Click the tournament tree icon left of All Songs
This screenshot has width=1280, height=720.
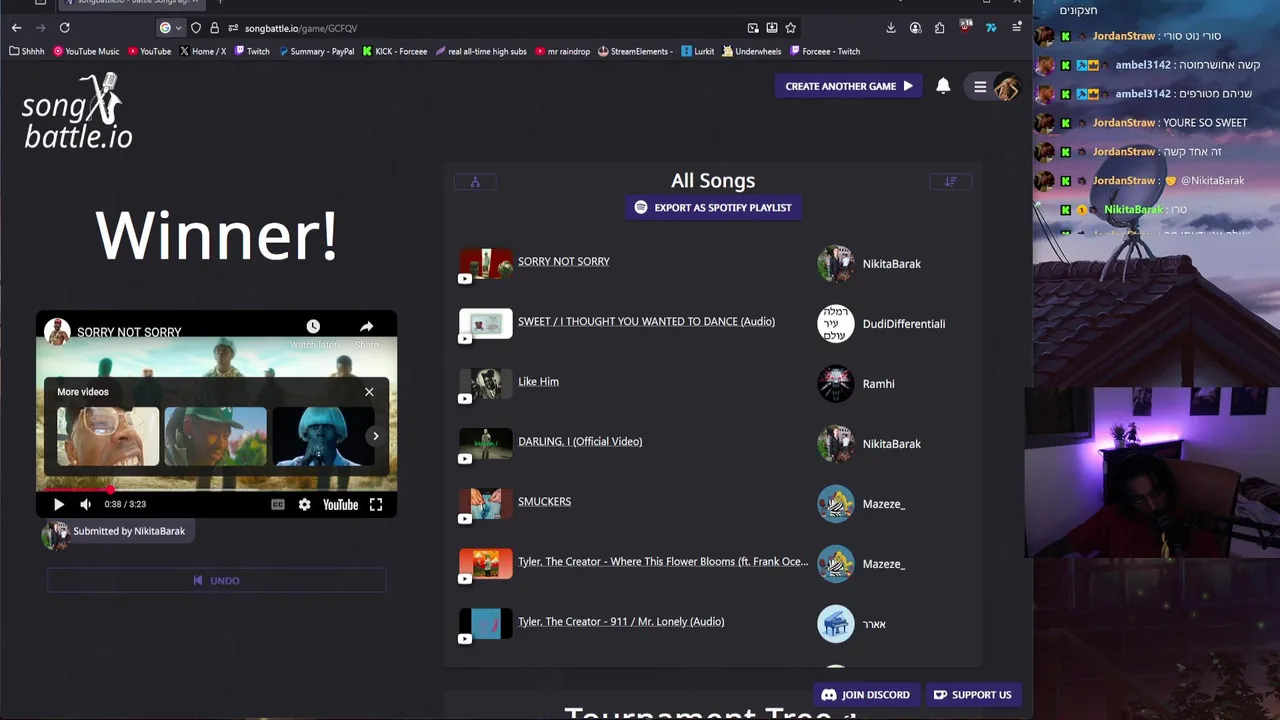click(x=475, y=182)
